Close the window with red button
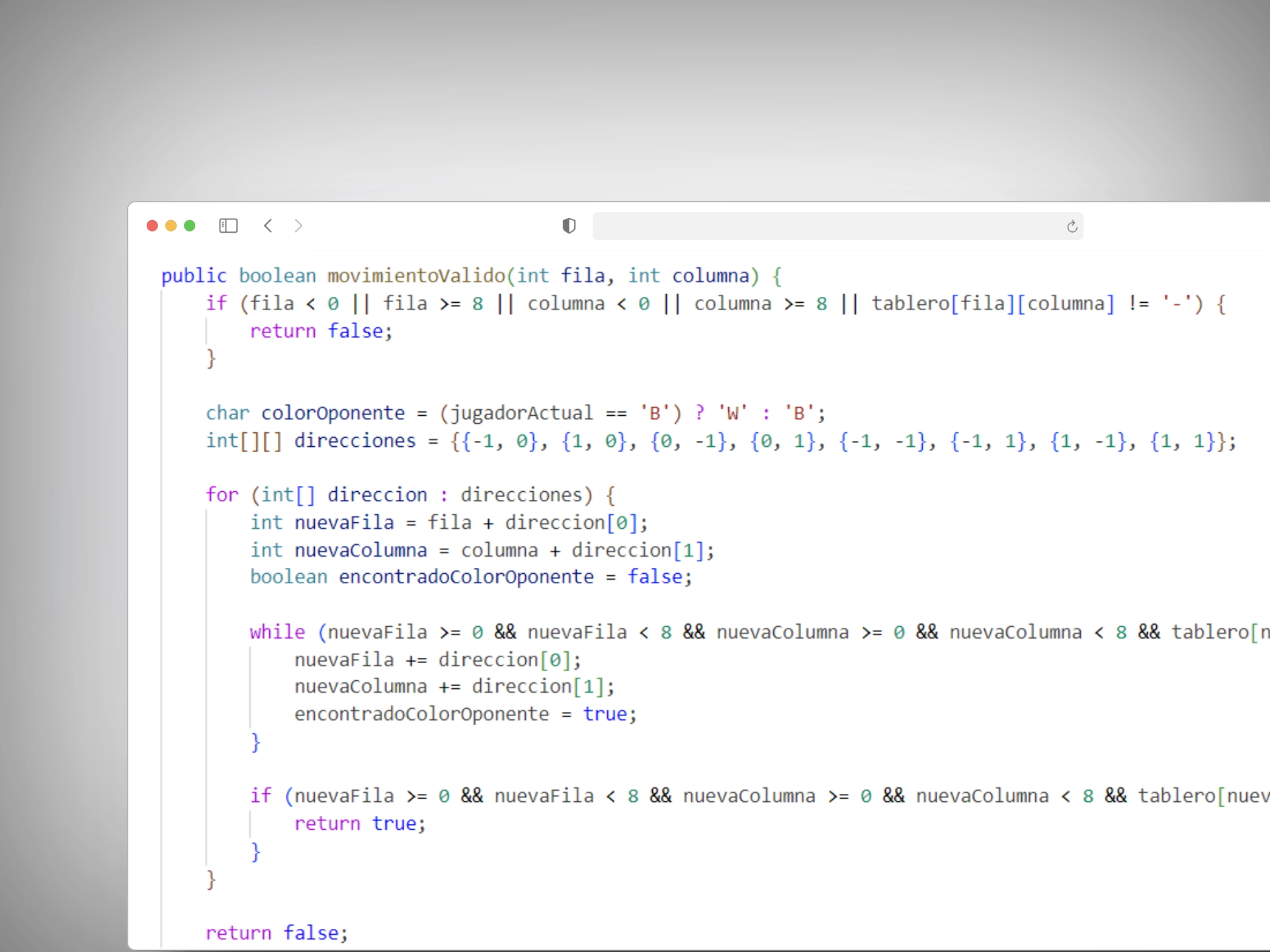 coord(152,226)
